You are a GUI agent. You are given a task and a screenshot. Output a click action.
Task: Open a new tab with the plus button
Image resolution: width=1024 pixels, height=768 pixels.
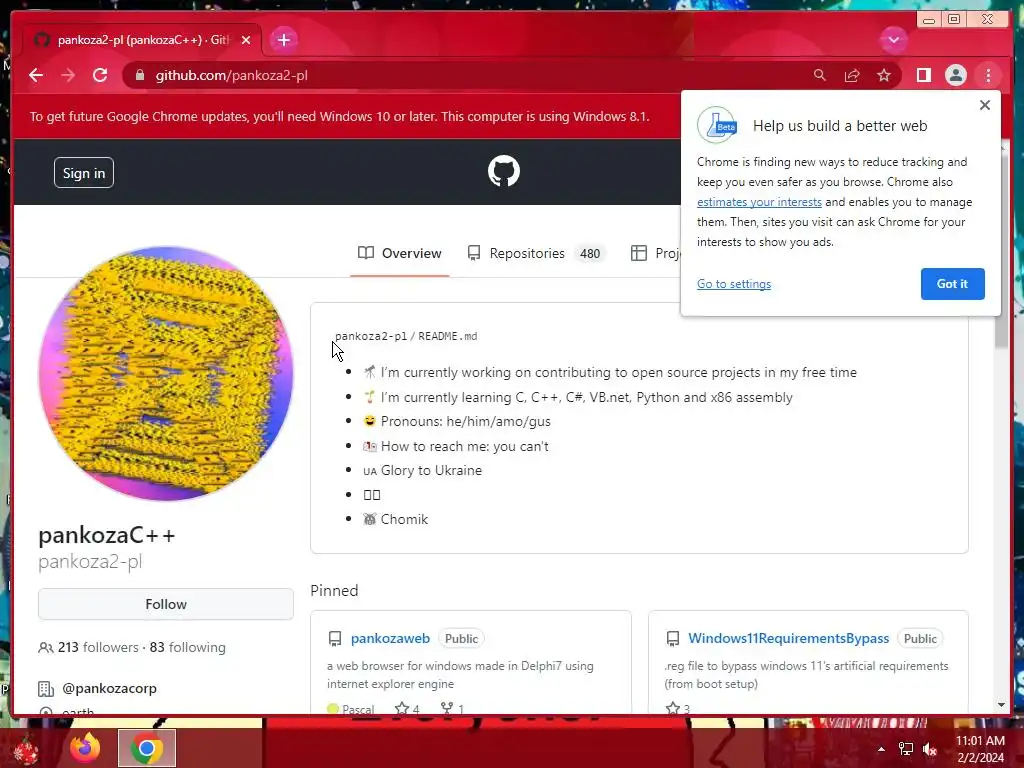(283, 40)
